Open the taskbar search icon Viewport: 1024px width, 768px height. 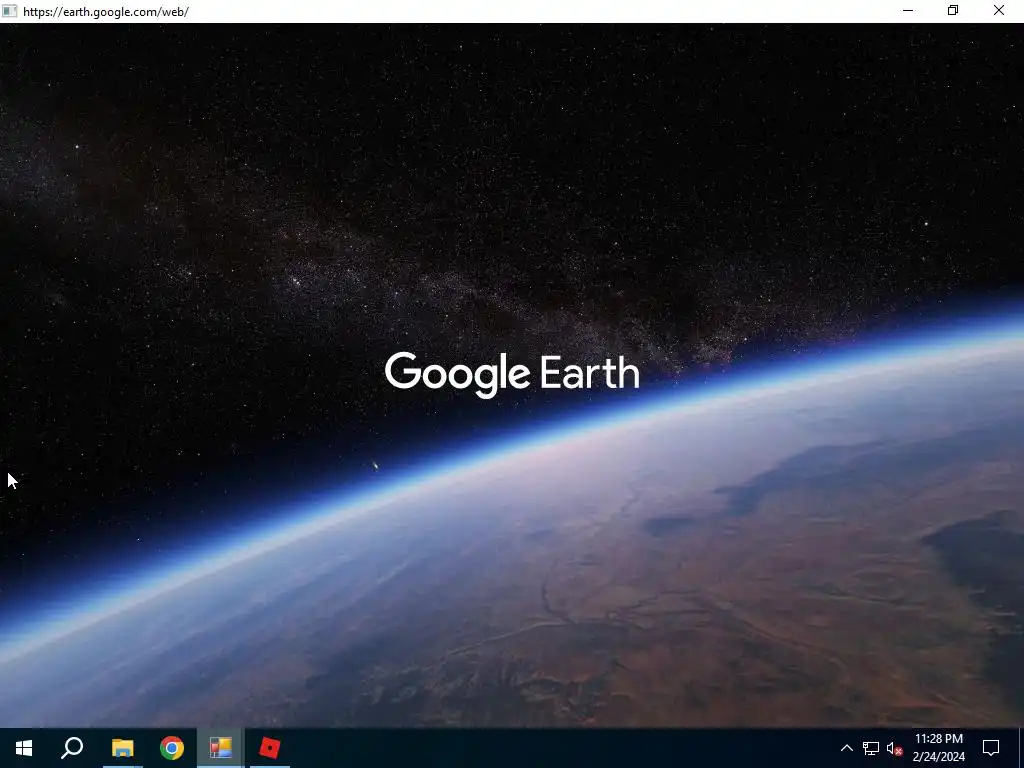(x=72, y=748)
